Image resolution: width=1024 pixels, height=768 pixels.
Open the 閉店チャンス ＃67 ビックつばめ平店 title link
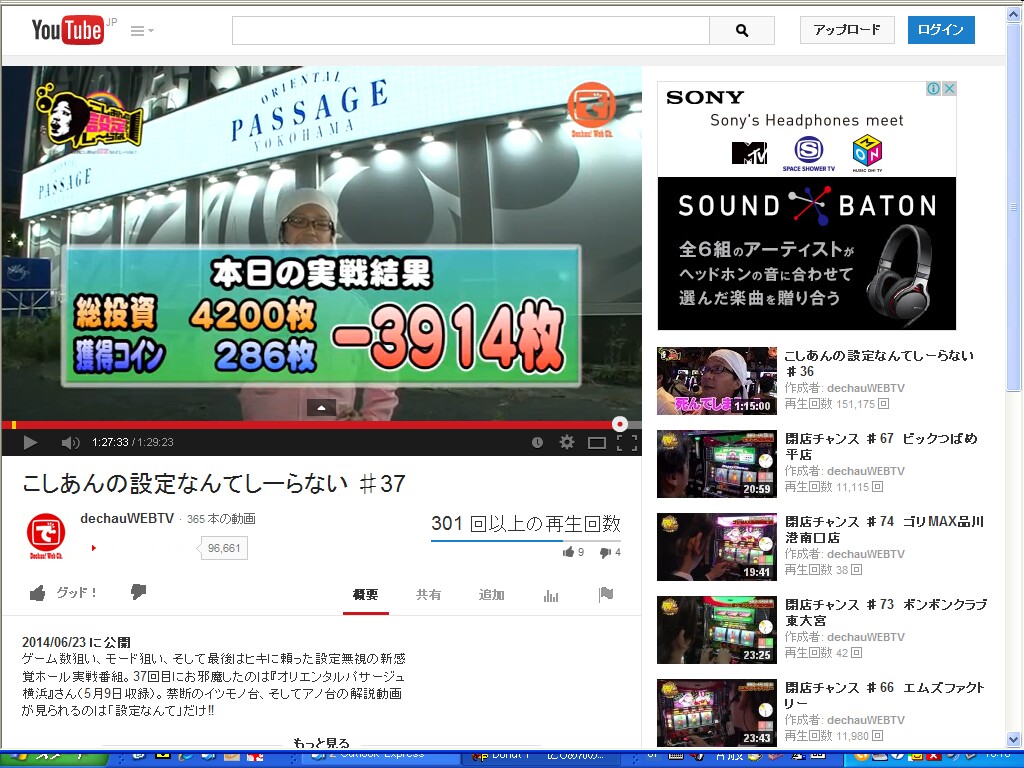(882, 446)
